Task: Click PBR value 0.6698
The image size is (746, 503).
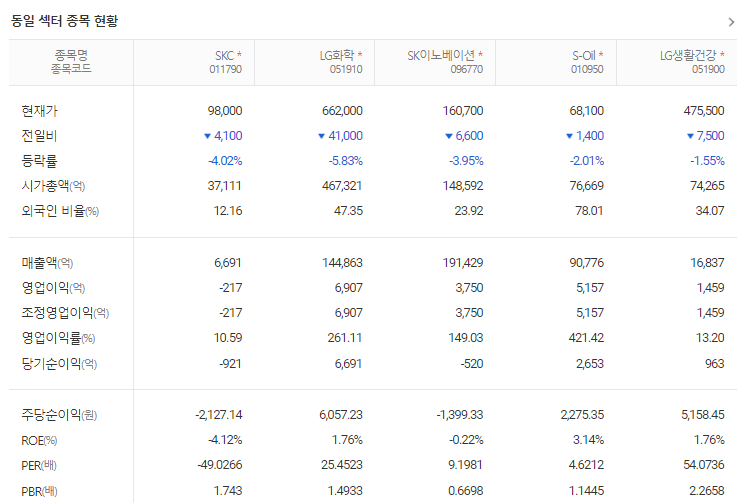Action: [x=466, y=491]
